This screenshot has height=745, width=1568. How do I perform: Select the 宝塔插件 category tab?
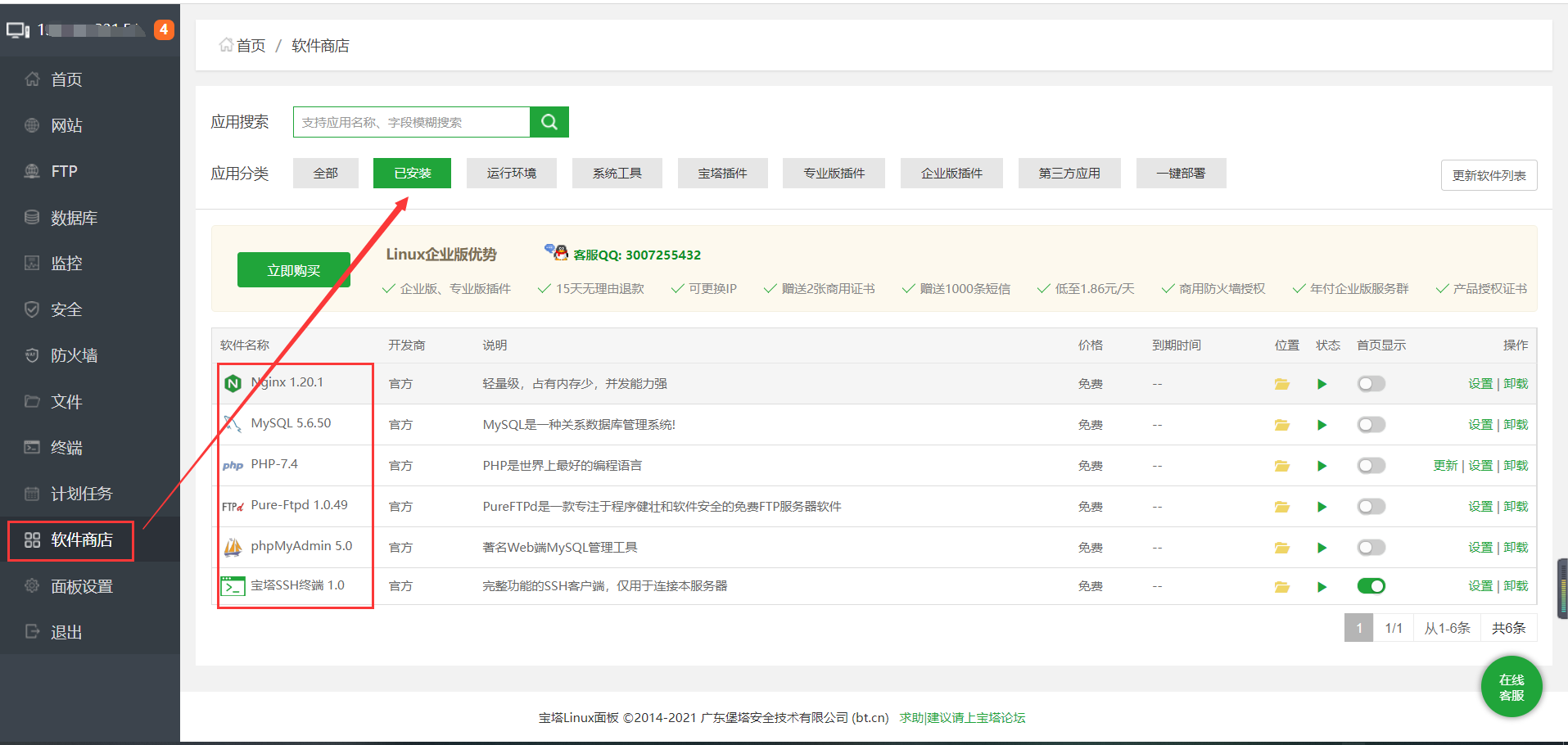coord(723,174)
